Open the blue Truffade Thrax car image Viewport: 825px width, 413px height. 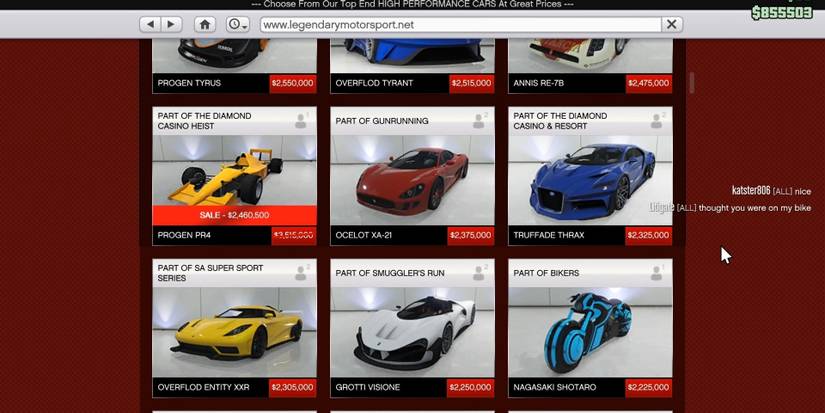pos(590,180)
